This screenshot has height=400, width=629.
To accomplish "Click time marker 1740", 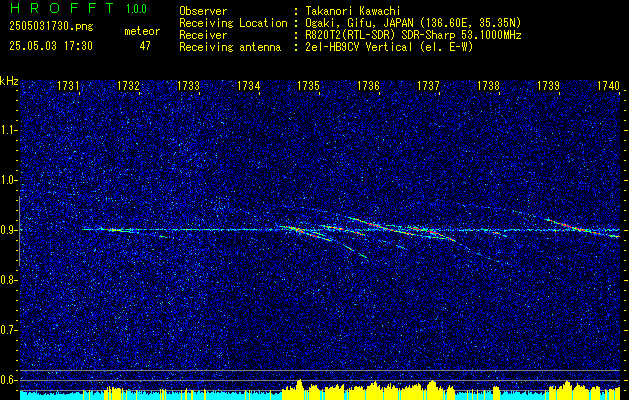I will click(x=608, y=85).
